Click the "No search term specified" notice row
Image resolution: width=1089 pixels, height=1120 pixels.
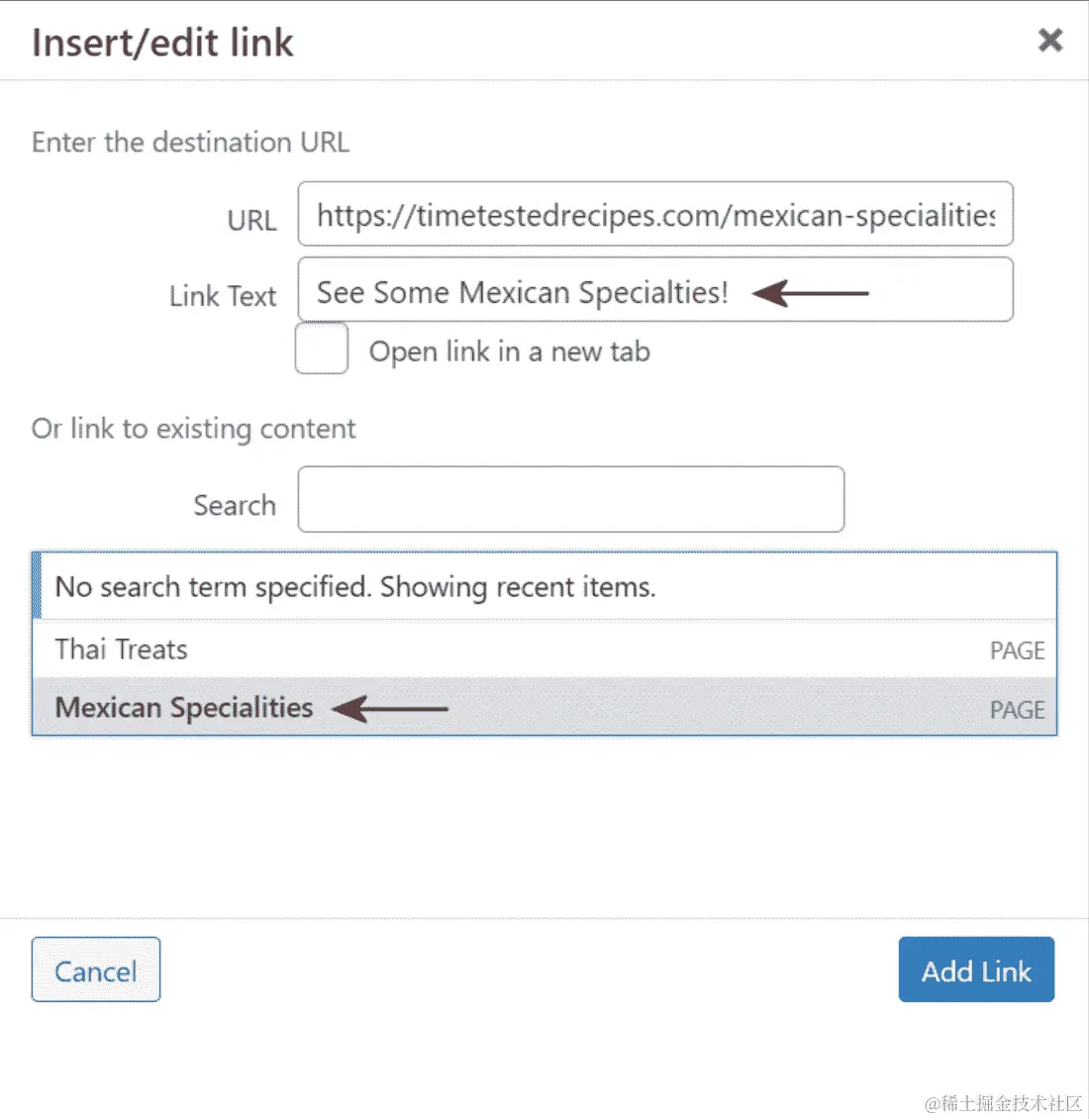355,587
